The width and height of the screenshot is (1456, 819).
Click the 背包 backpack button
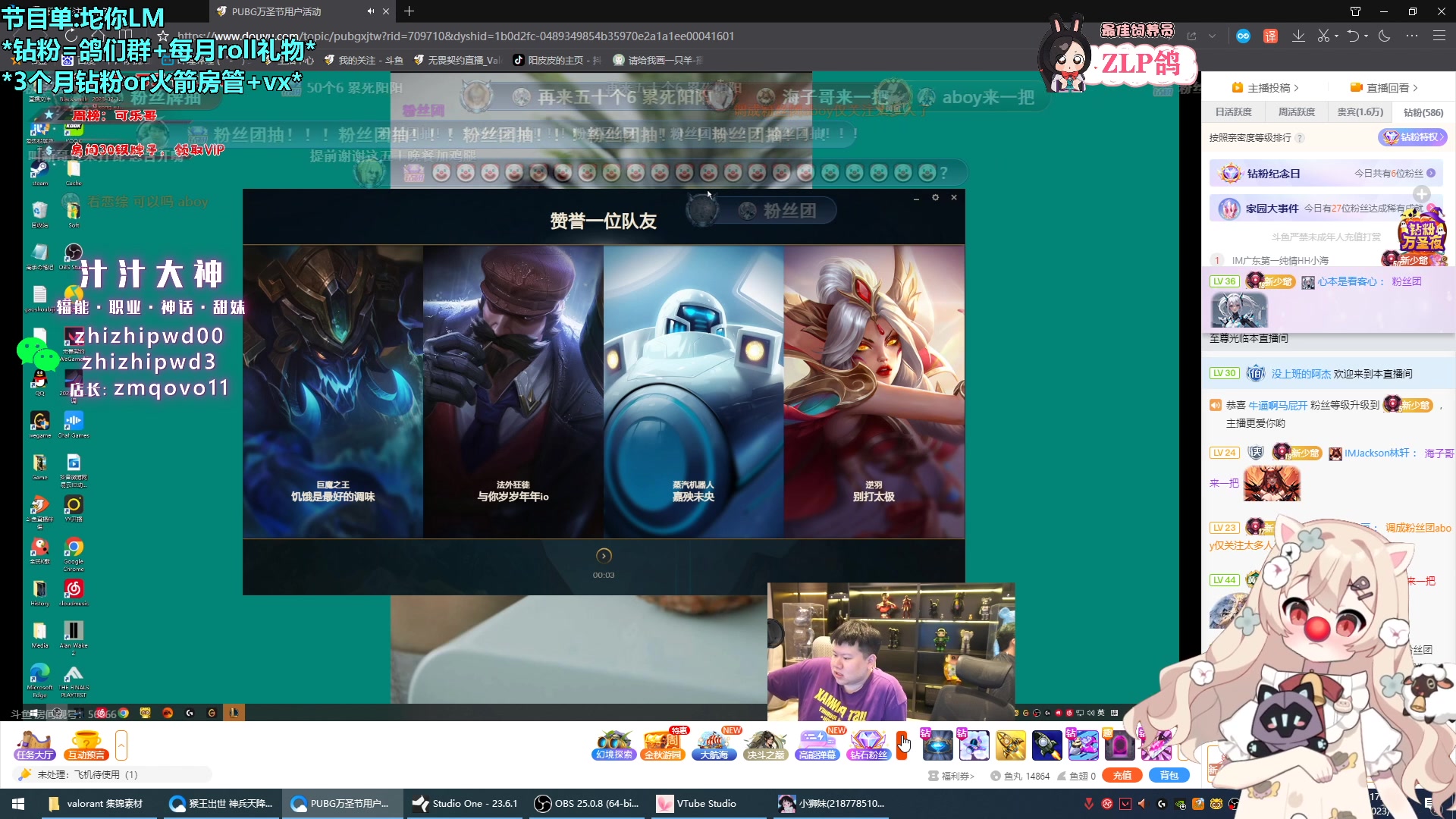click(x=1169, y=775)
